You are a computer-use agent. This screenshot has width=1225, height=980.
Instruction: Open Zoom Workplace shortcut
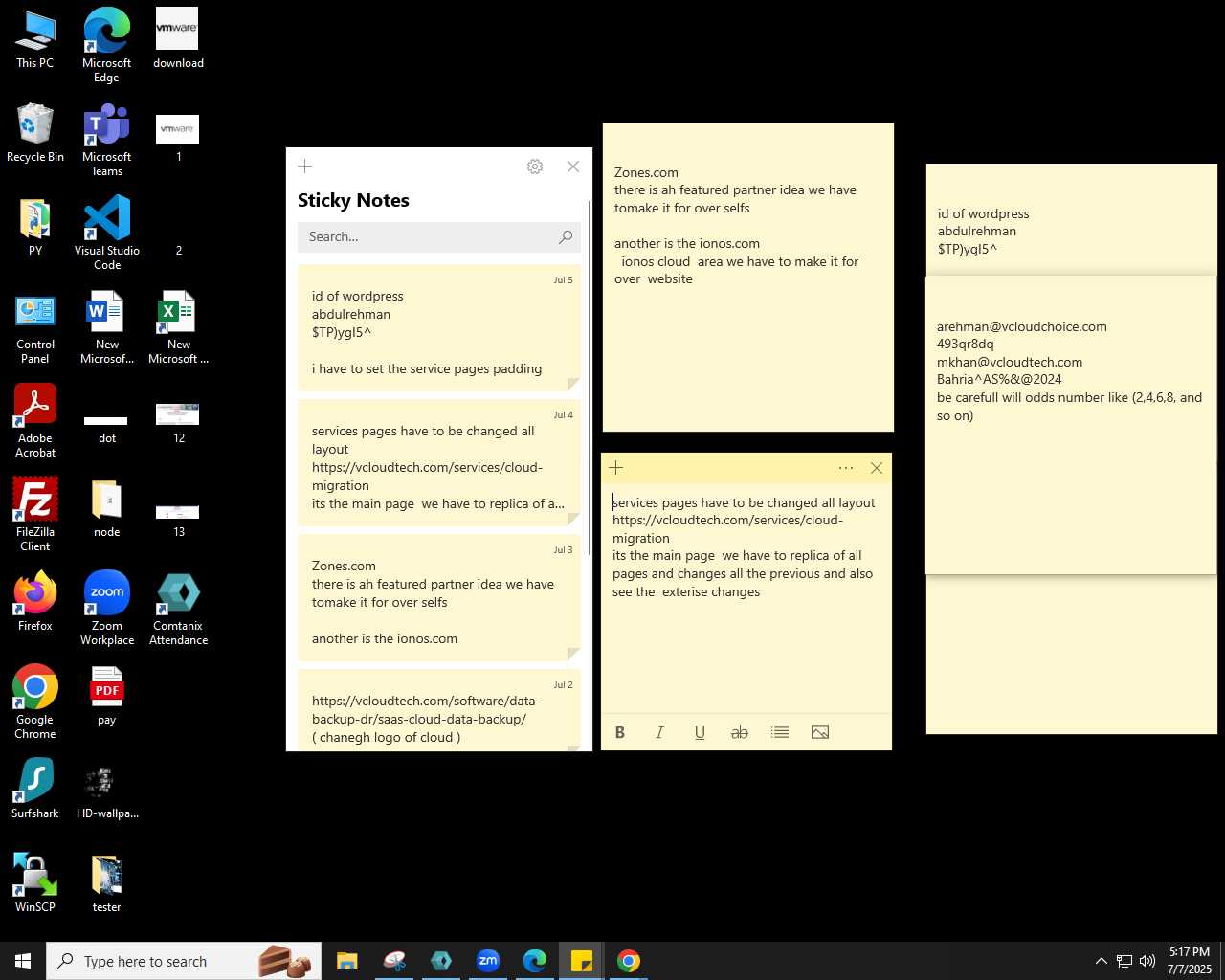click(x=107, y=608)
